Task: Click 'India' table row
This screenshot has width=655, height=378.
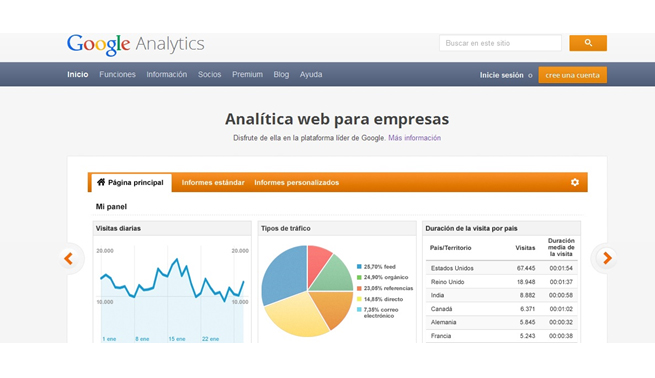Action: 501,295
